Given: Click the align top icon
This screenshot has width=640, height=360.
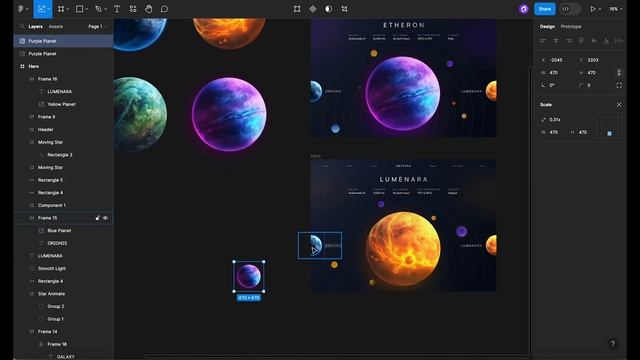Looking at the screenshot, I should tap(581, 40).
